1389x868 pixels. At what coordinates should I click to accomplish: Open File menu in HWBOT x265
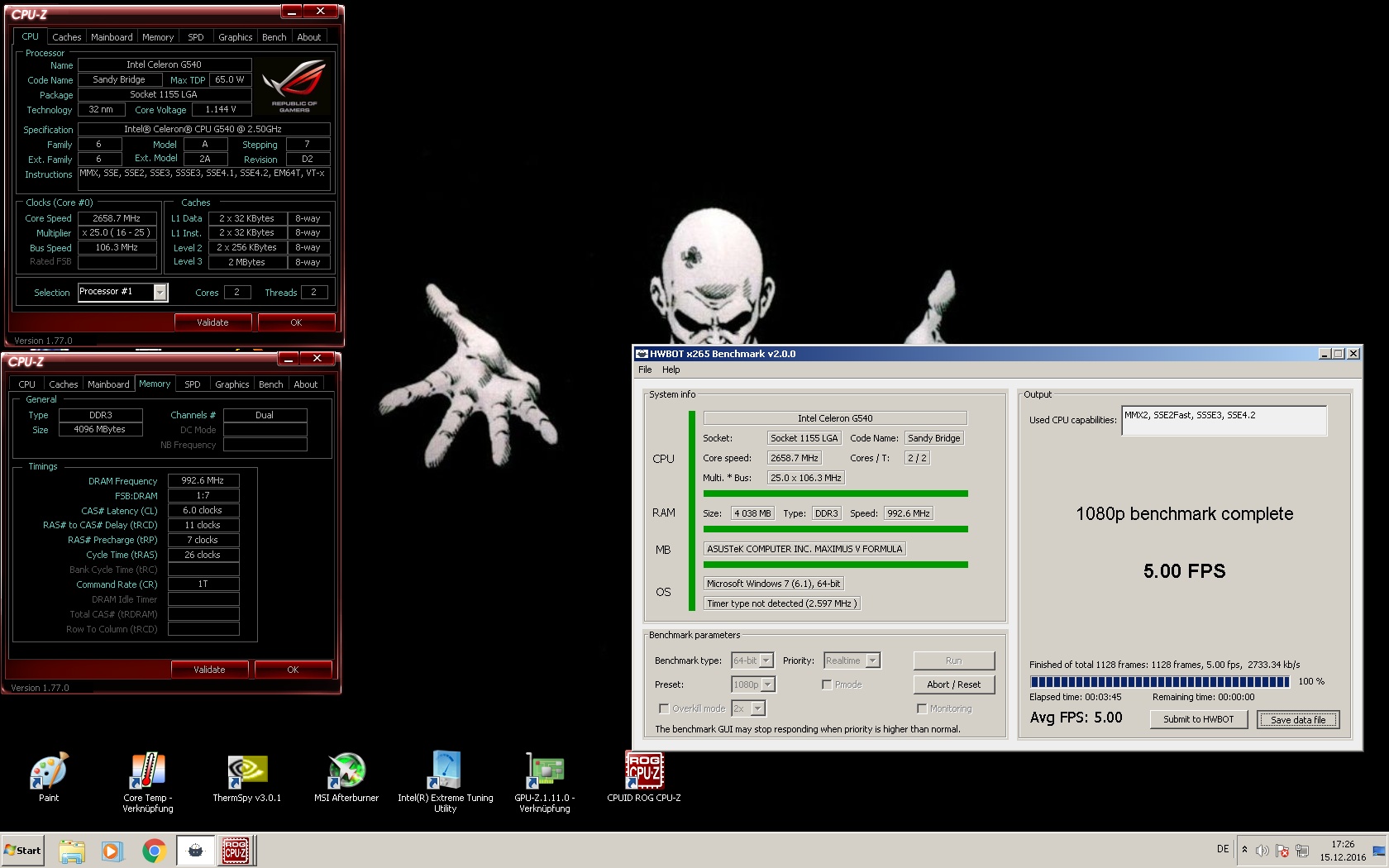point(645,370)
